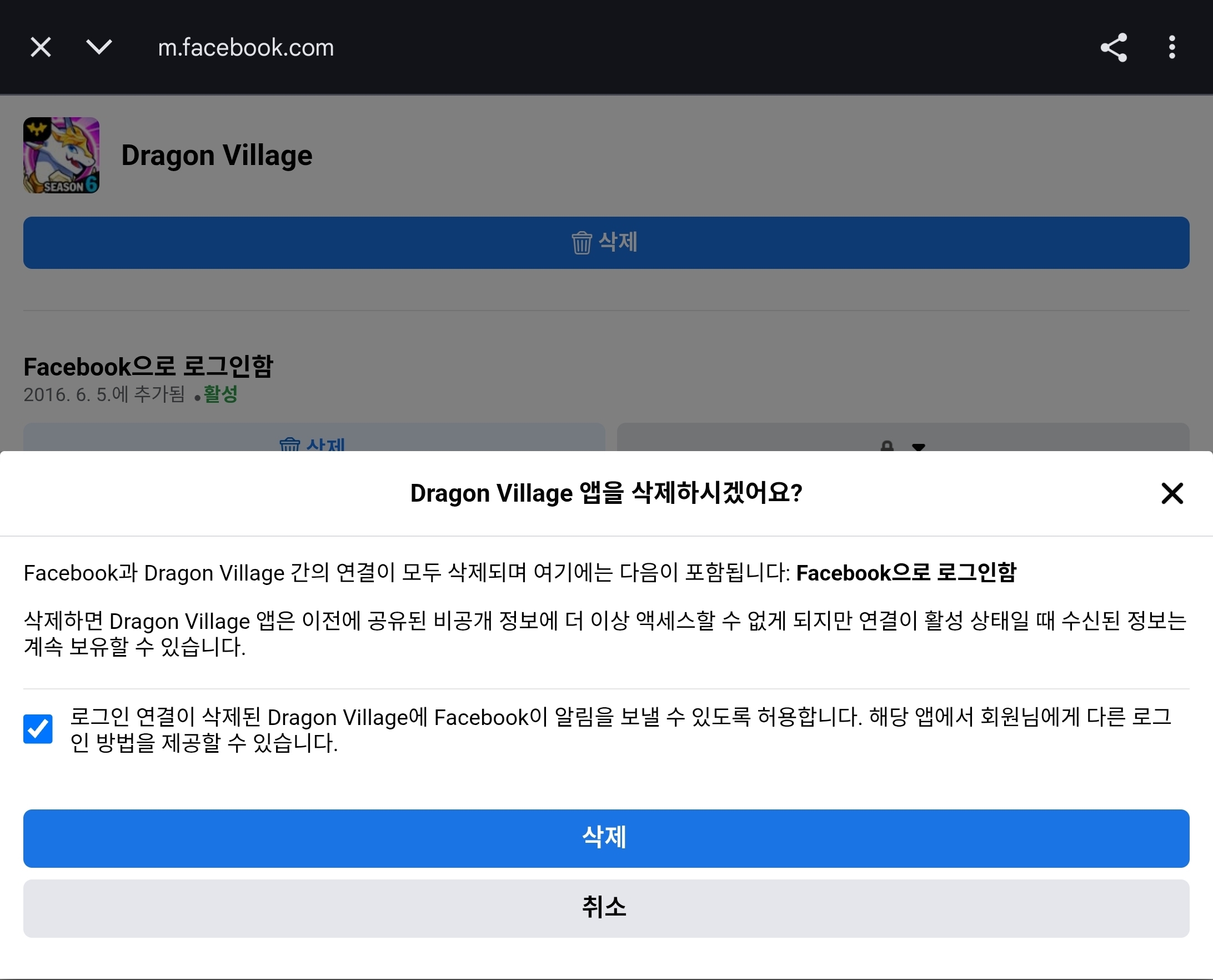
Task: Click the lock privacy icon
Action: pyautogui.click(x=887, y=447)
